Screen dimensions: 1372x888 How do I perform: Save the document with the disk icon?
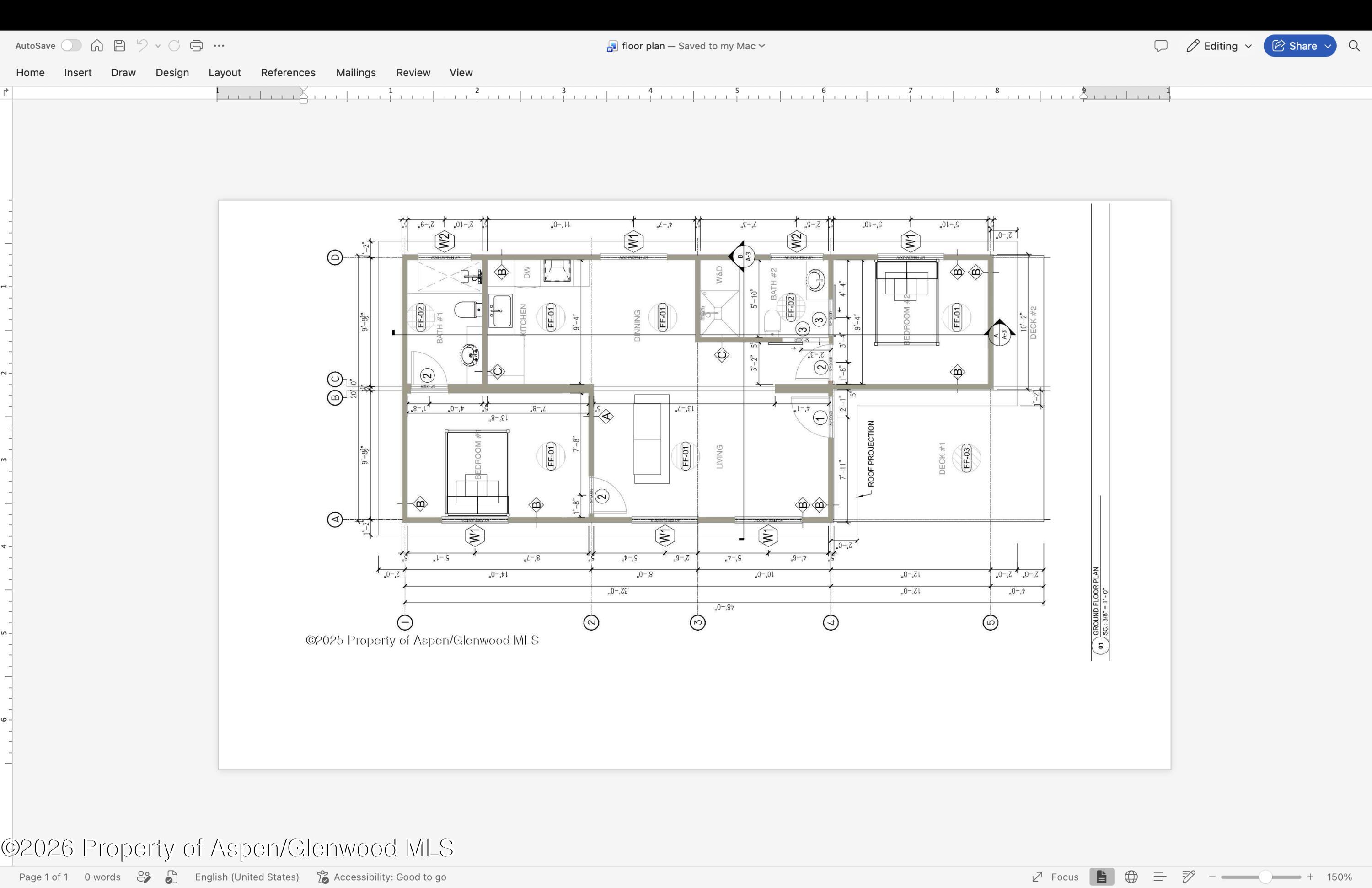119,46
